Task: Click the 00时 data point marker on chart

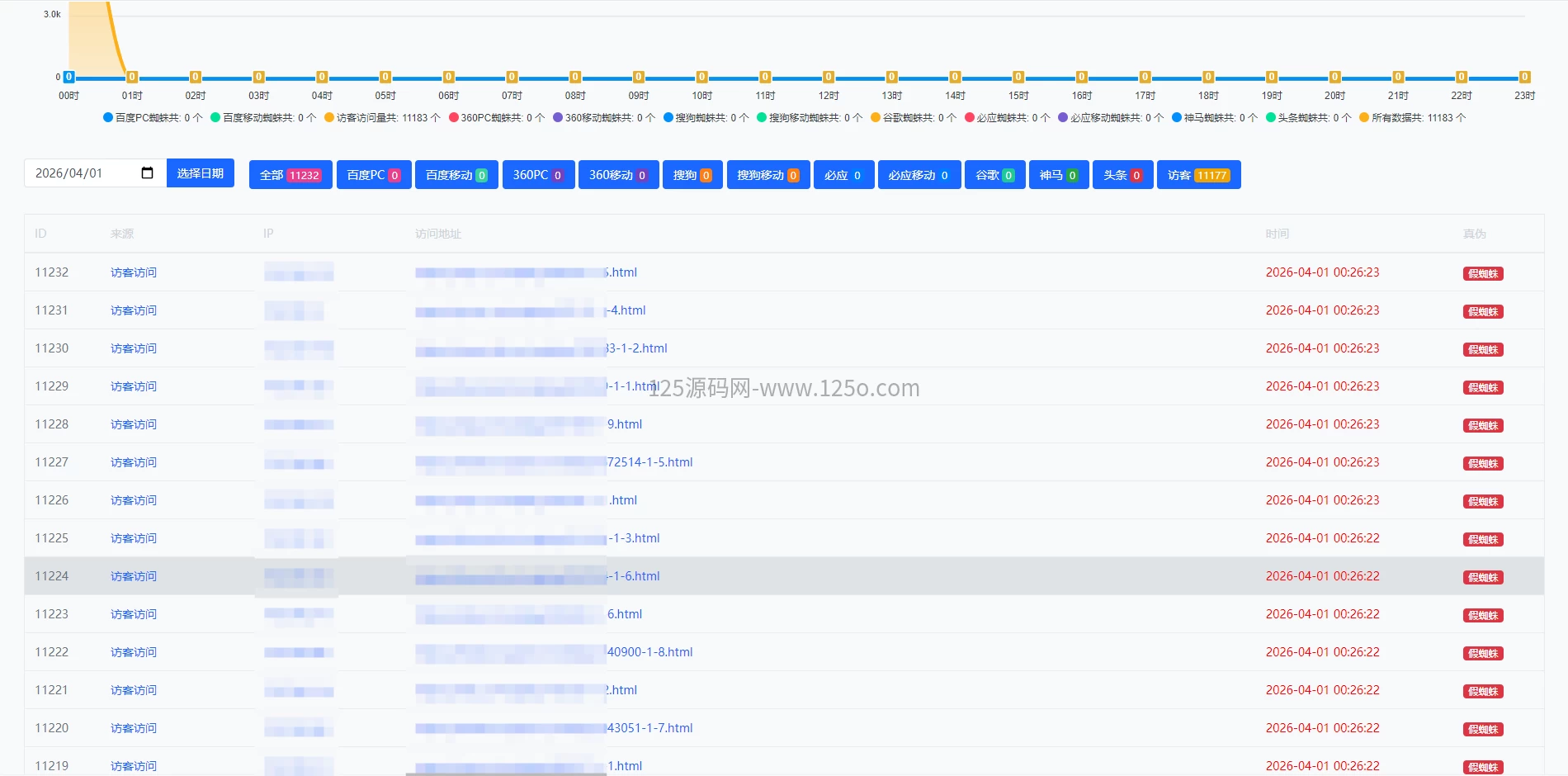Action: point(69,77)
